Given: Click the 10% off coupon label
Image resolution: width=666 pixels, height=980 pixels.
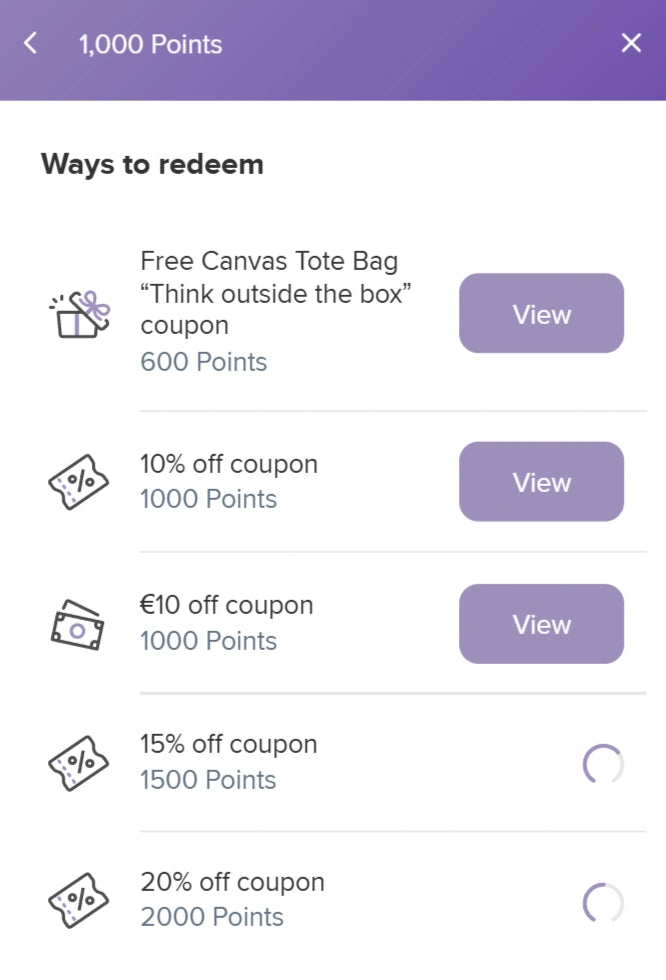Looking at the screenshot, I should pos(229,464).
